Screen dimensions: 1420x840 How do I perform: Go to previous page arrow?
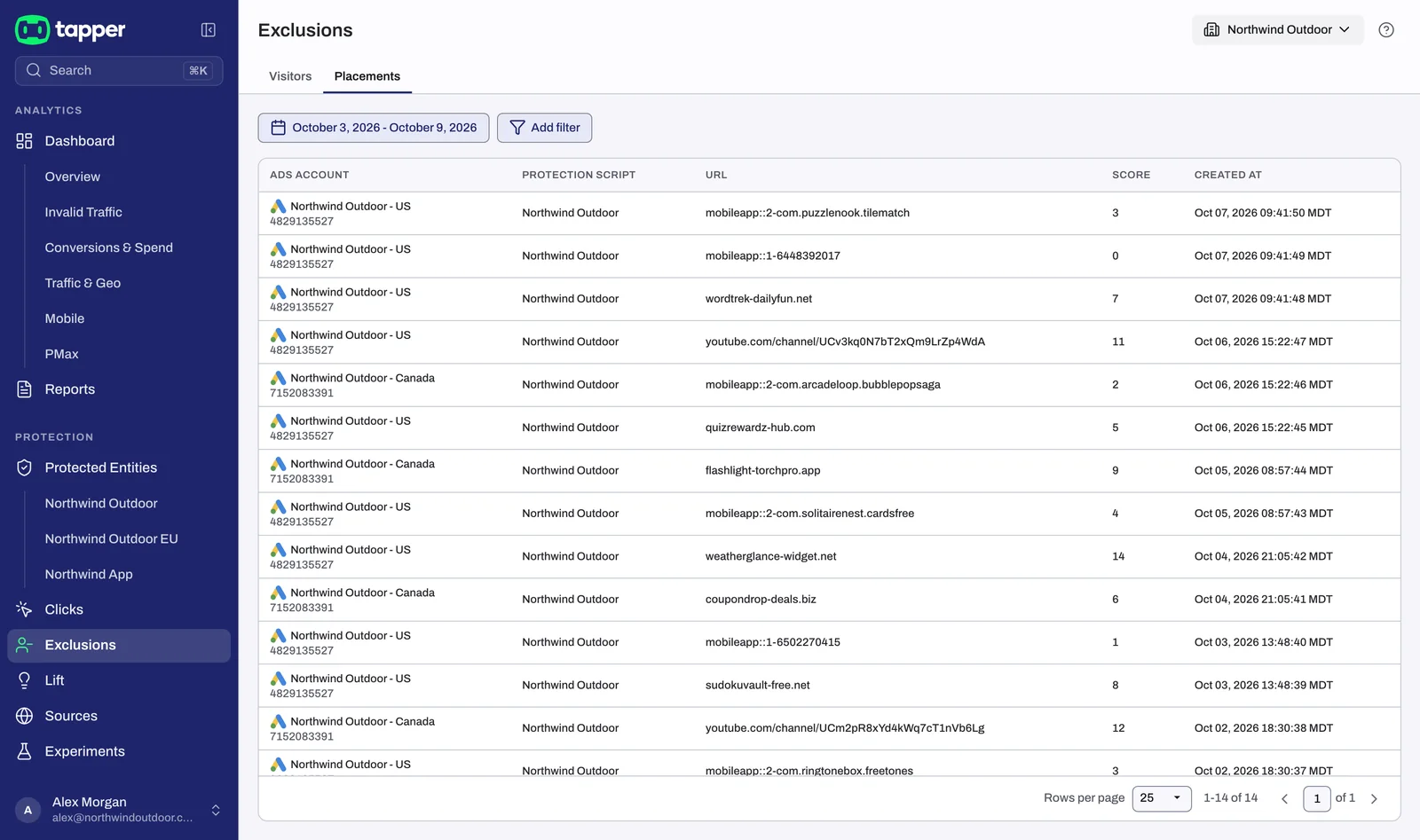coord(1284,798)
